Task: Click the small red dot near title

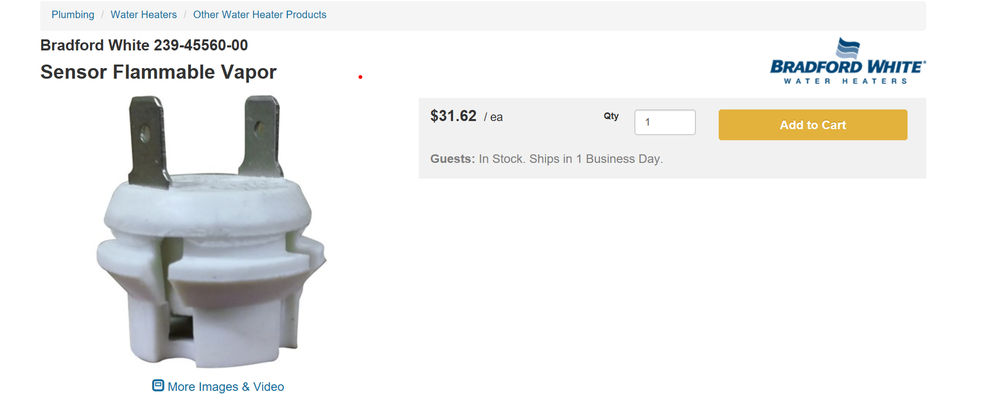Action: (x=360, y=77)
